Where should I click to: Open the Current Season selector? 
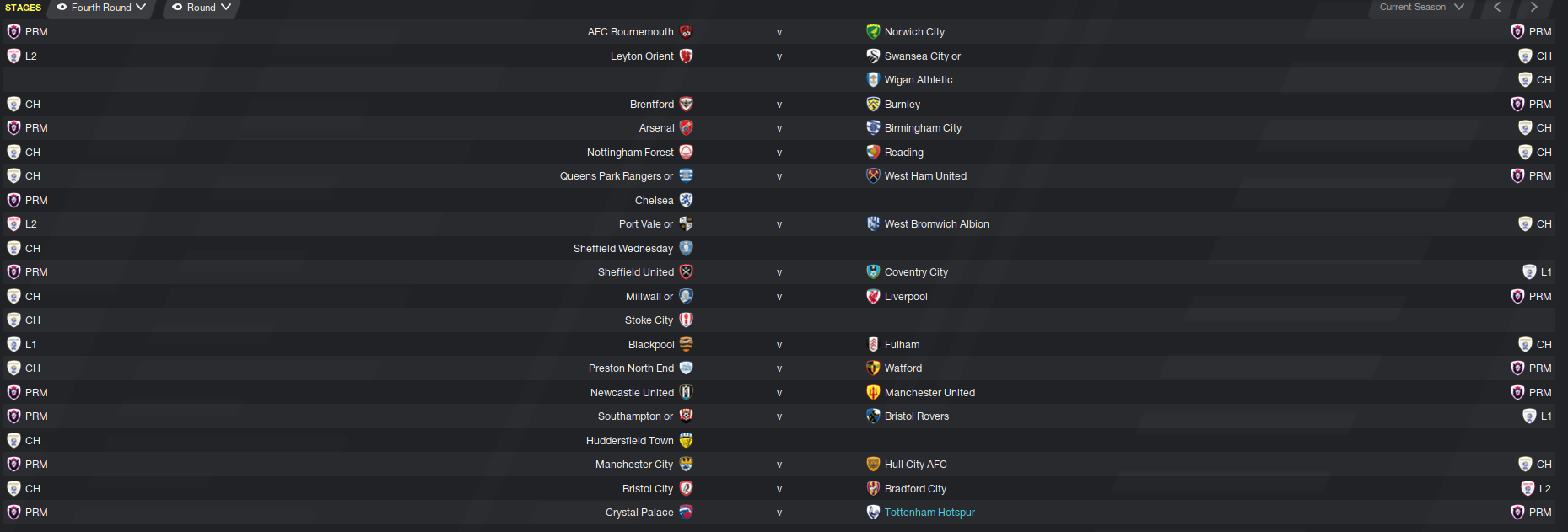1421,8
